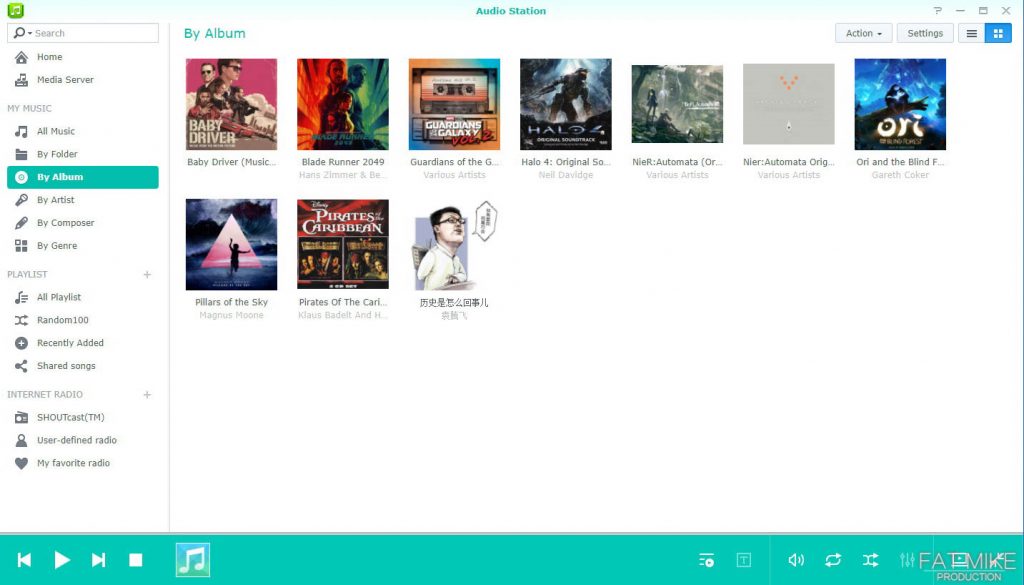
Task: Toggle repeat mode
Action: 833,560
